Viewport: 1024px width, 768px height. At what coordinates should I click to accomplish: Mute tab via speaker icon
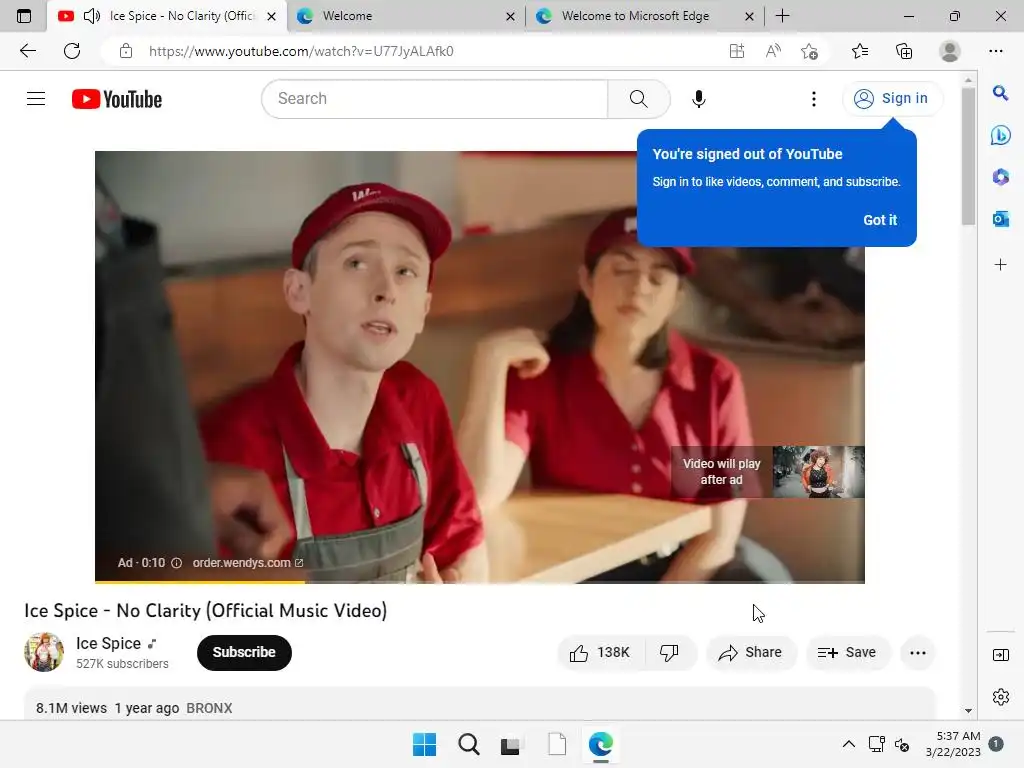[x=91, y=16]
